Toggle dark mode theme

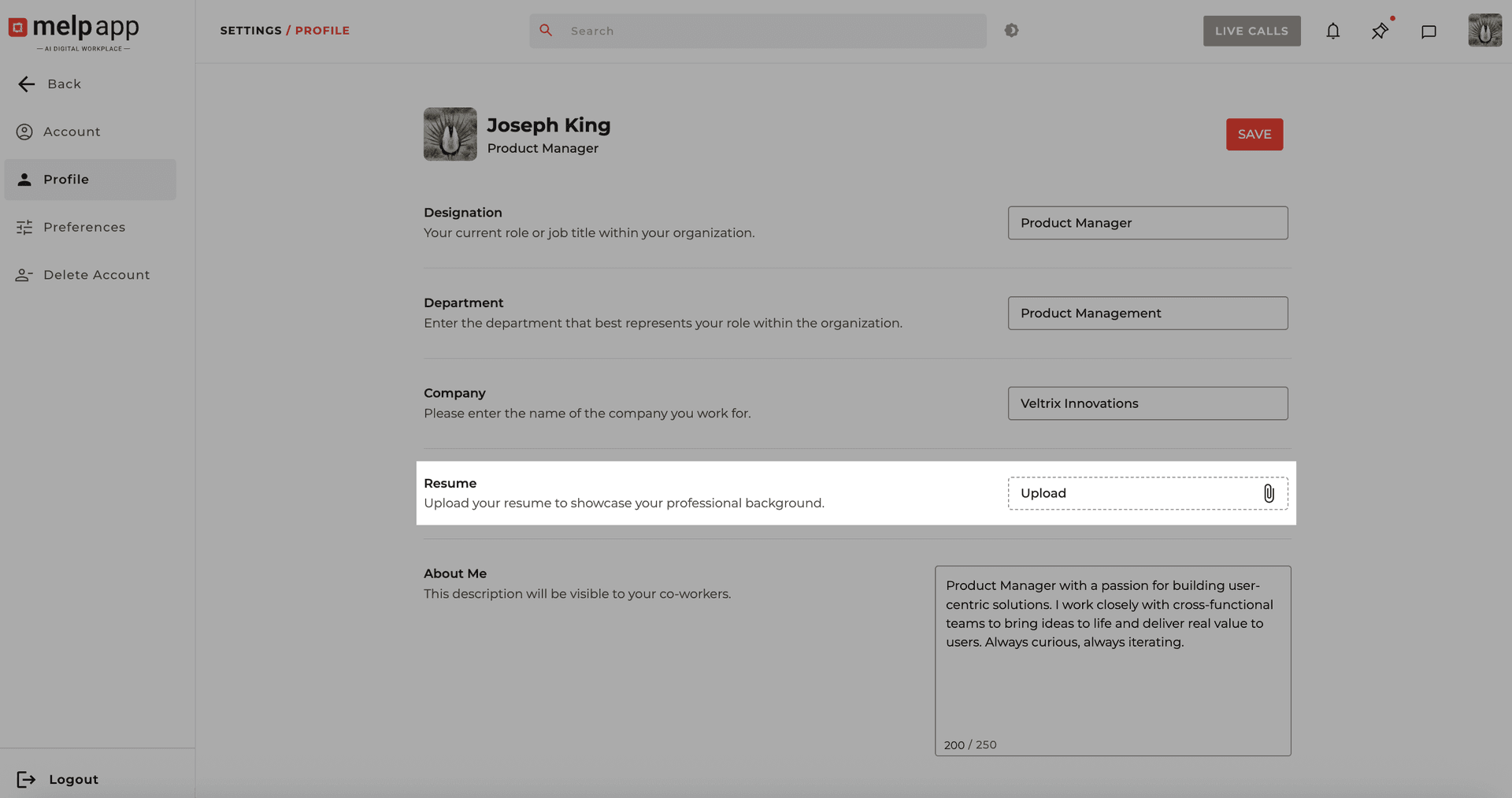pos(1011,30)
